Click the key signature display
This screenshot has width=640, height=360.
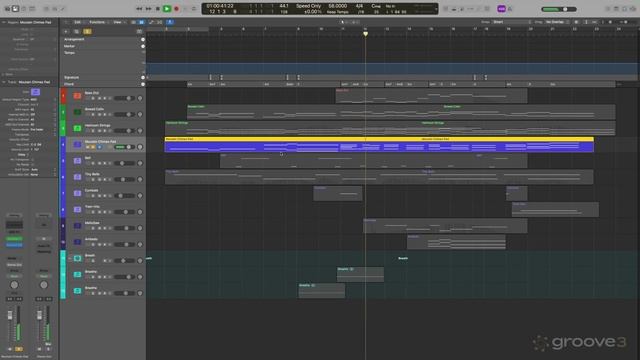tap(376, 6)
